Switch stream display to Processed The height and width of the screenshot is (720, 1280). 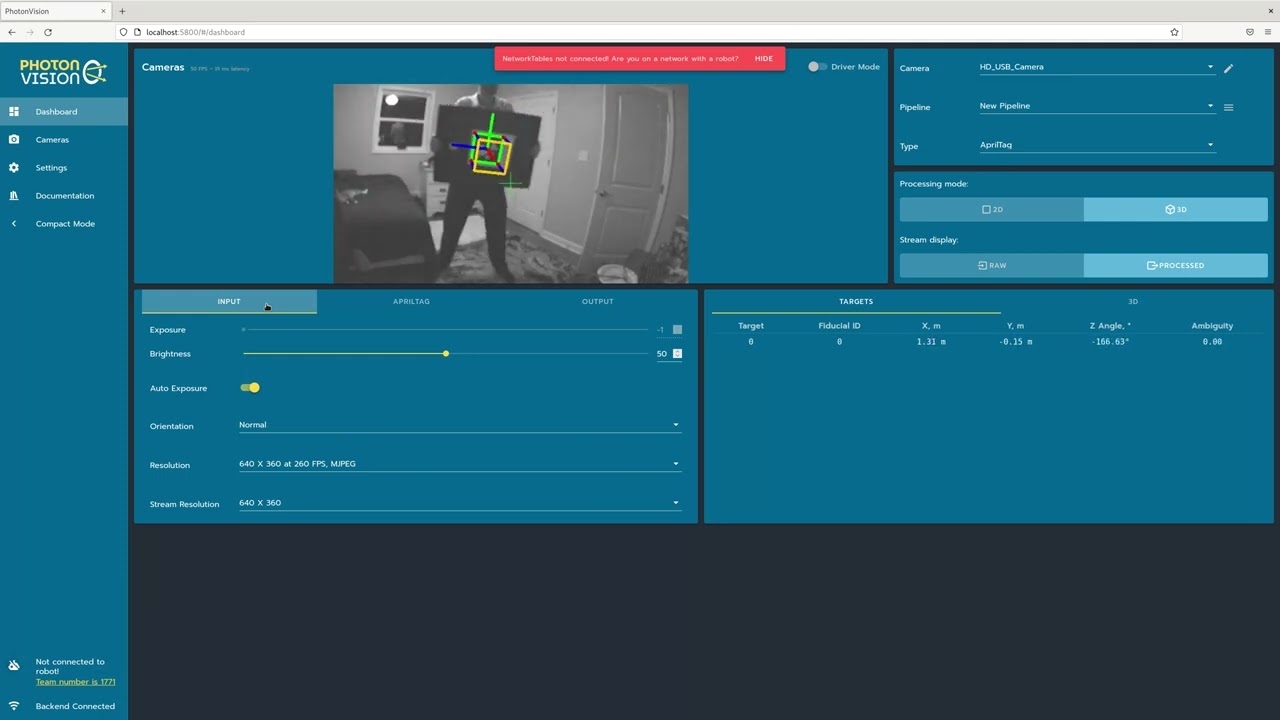[x=1176, y=265]
